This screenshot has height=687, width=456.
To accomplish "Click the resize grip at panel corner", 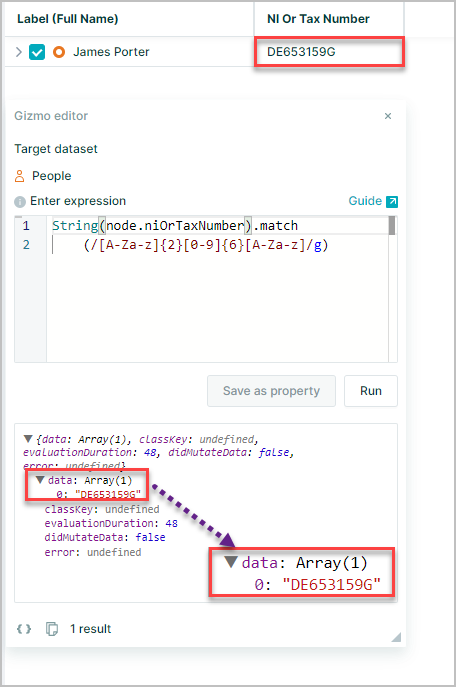I will click(396, 637).
